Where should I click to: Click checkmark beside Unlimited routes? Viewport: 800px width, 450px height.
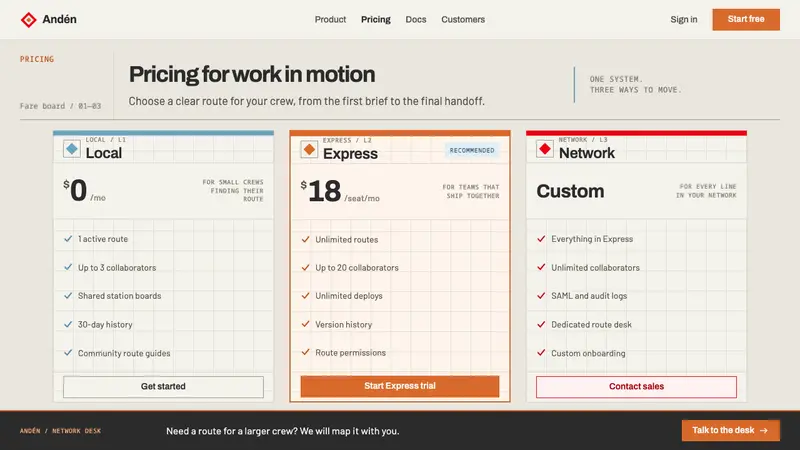(x=305, y=239)
